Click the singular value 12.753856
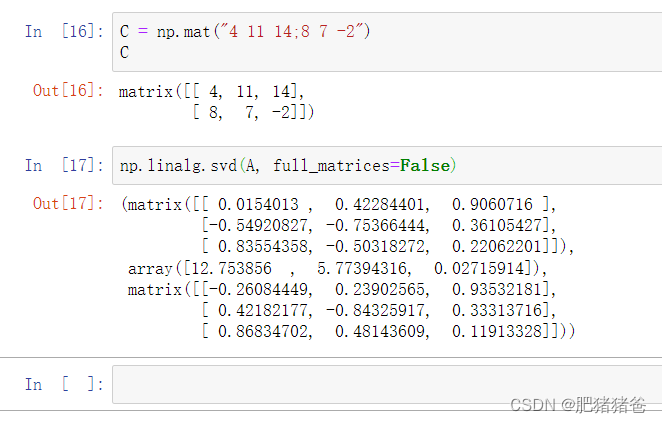Image resolution: width=662 pixels, height=423 pixels. [x=231, y=268]
